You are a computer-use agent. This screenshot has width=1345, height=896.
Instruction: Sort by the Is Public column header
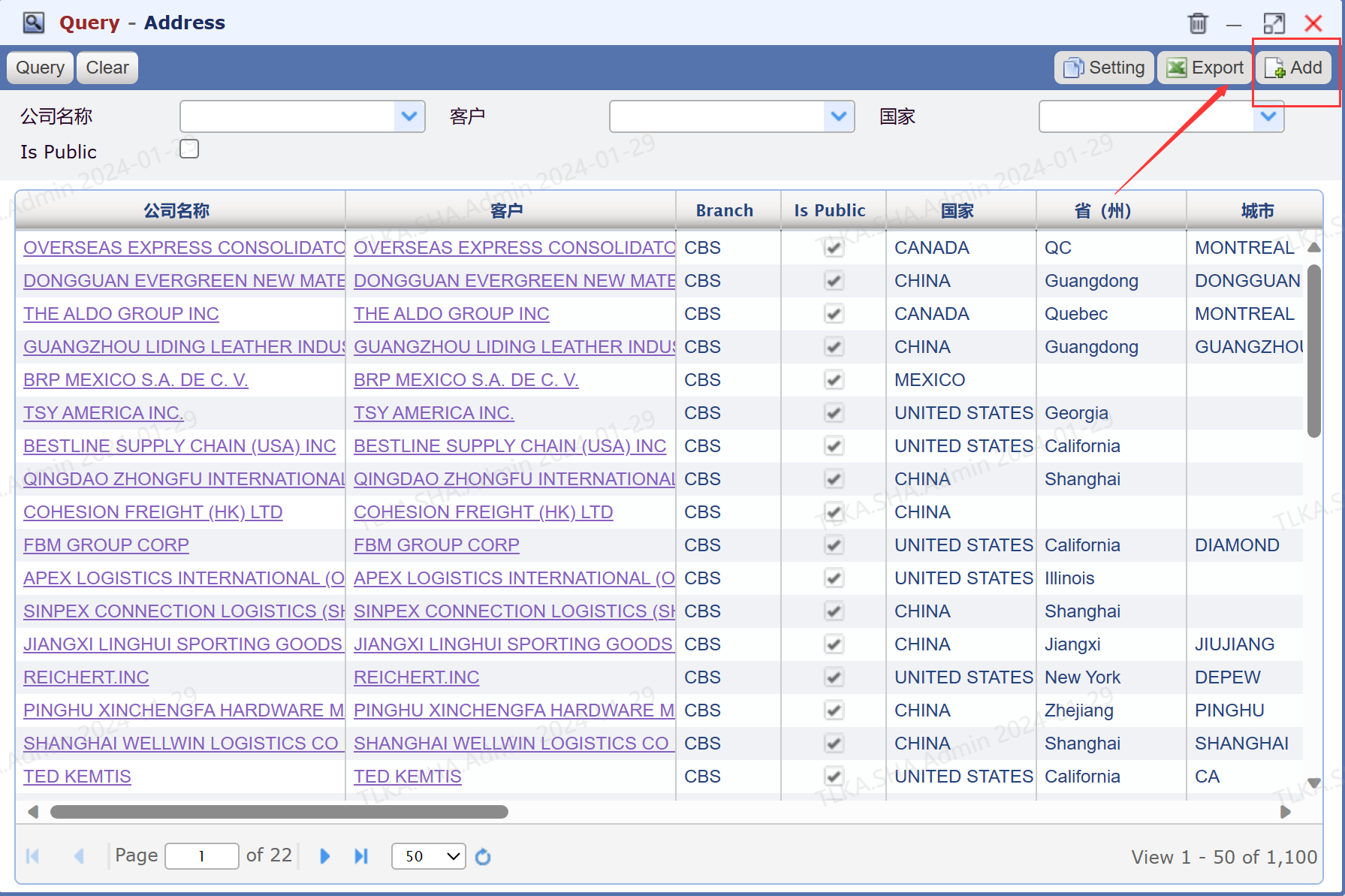[x=830, y=210]
